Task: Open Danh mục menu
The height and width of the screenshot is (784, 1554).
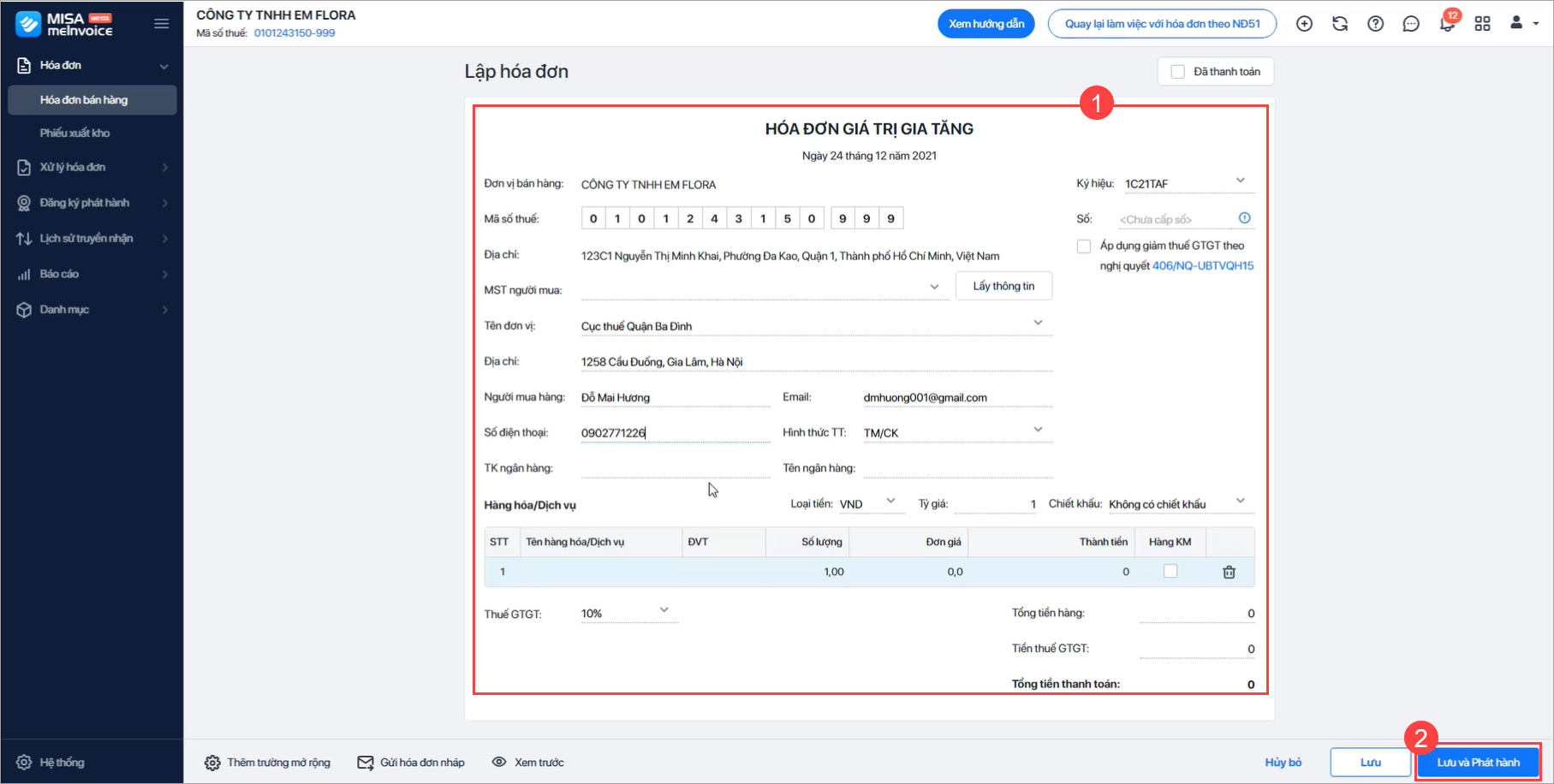Action: (92, 310)
